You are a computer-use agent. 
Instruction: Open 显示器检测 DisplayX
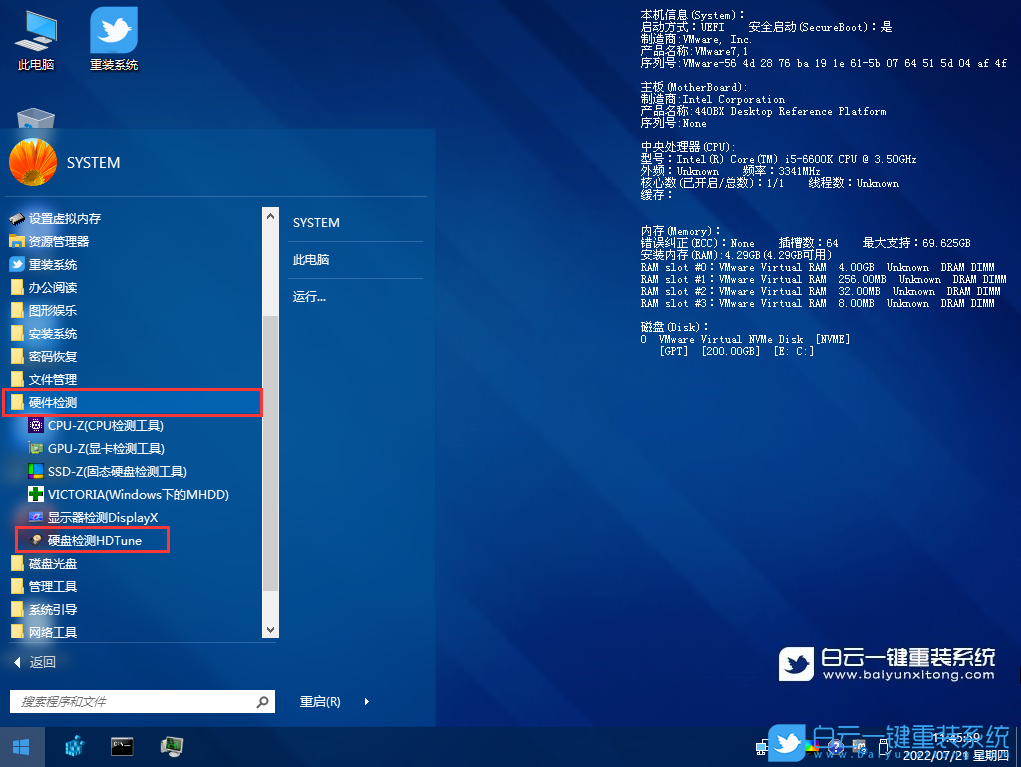click(102, 518)
